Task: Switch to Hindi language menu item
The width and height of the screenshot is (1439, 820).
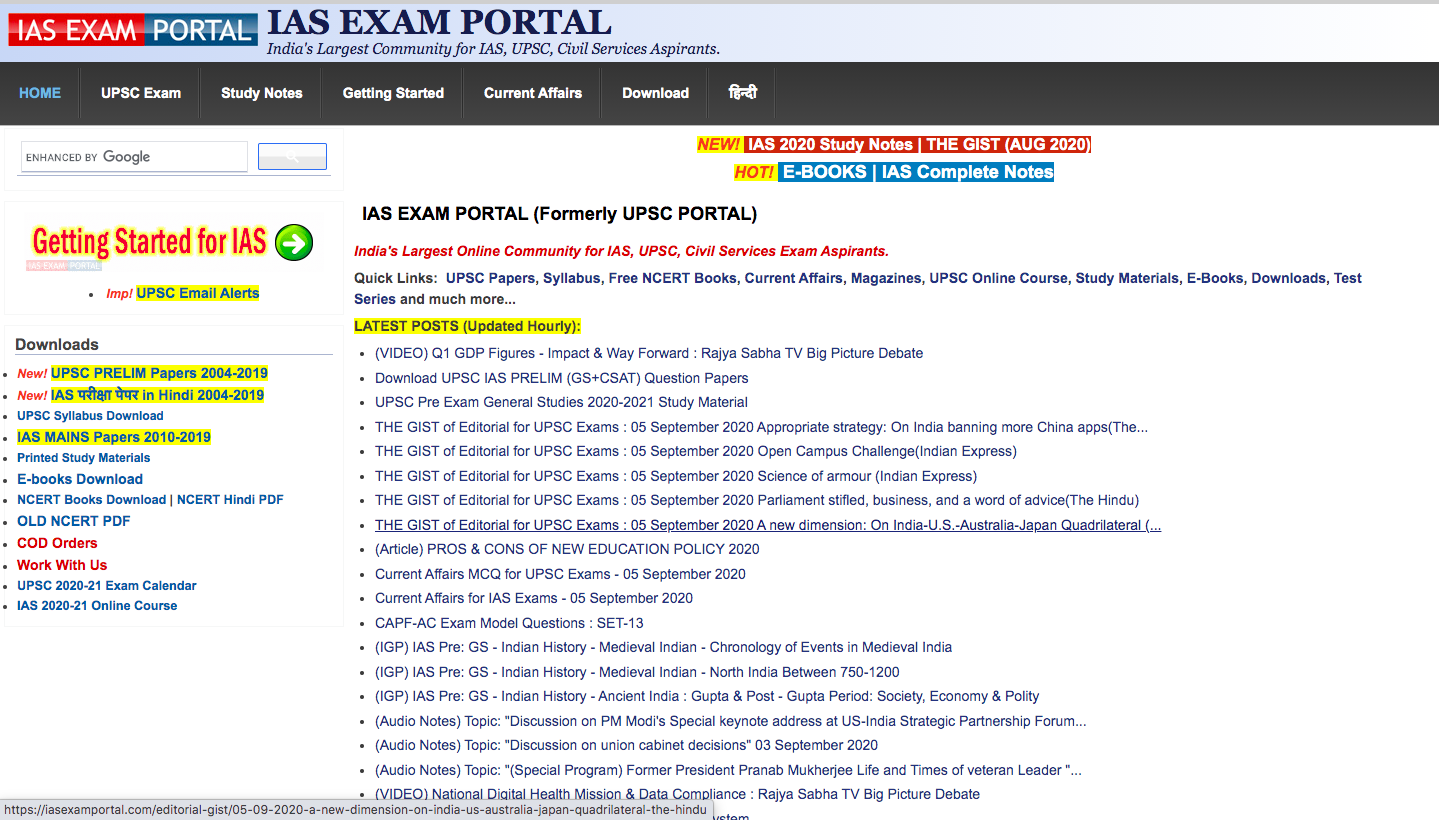Action: pos(743,93)
